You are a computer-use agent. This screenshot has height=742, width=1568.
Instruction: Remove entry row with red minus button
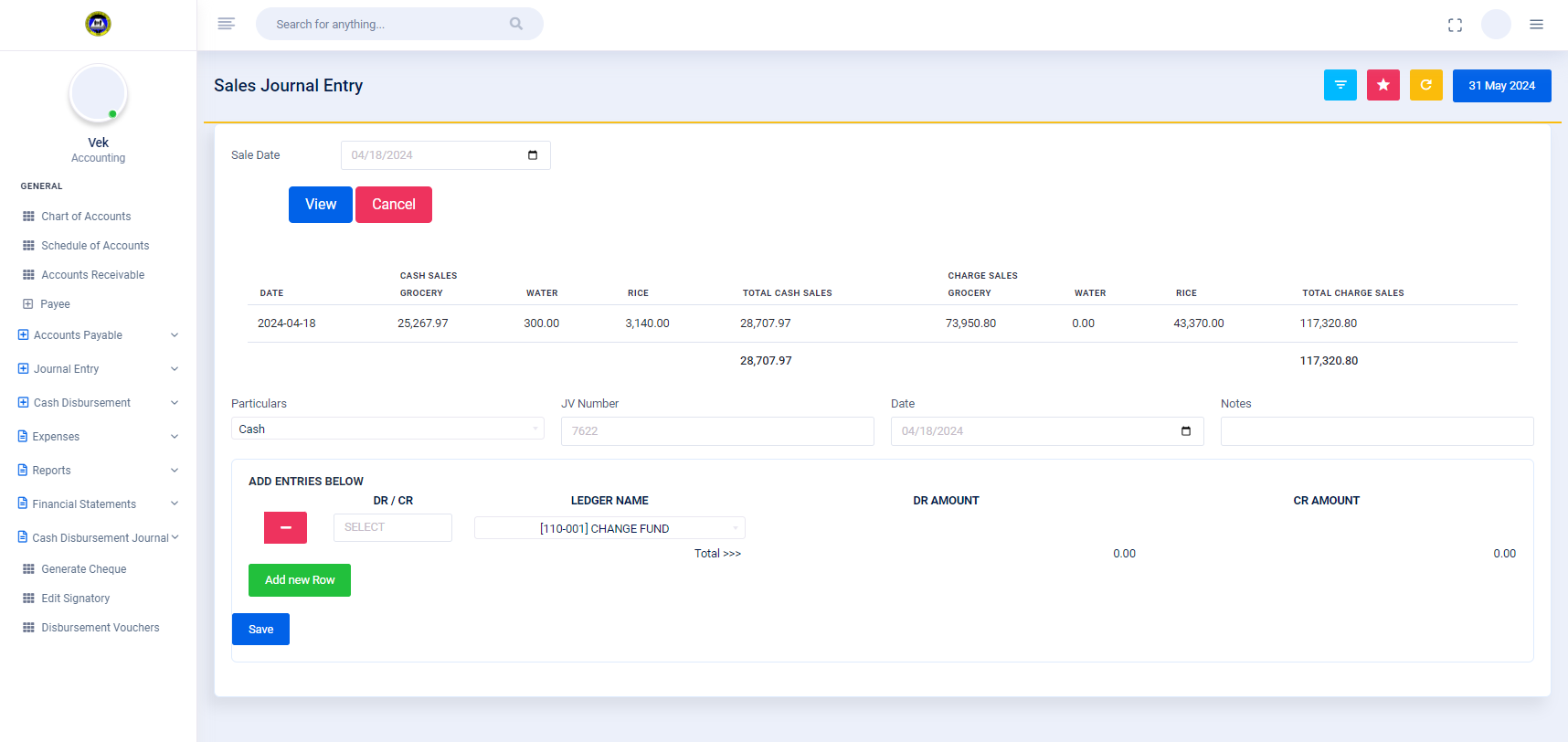(x=285, y=527)
